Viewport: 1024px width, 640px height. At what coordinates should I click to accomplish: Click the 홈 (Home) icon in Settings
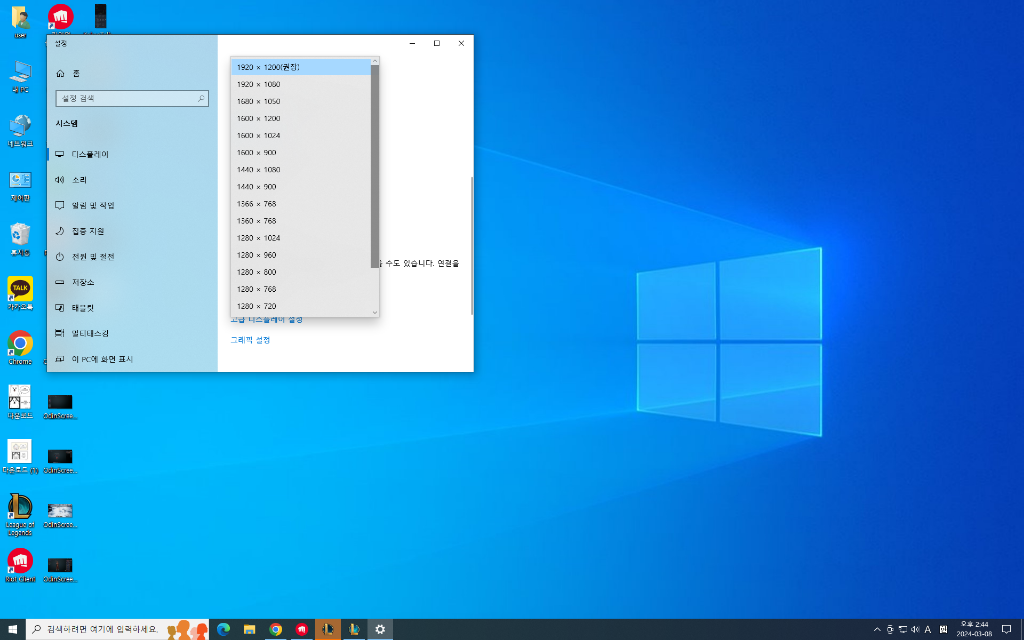click(61, 74)
